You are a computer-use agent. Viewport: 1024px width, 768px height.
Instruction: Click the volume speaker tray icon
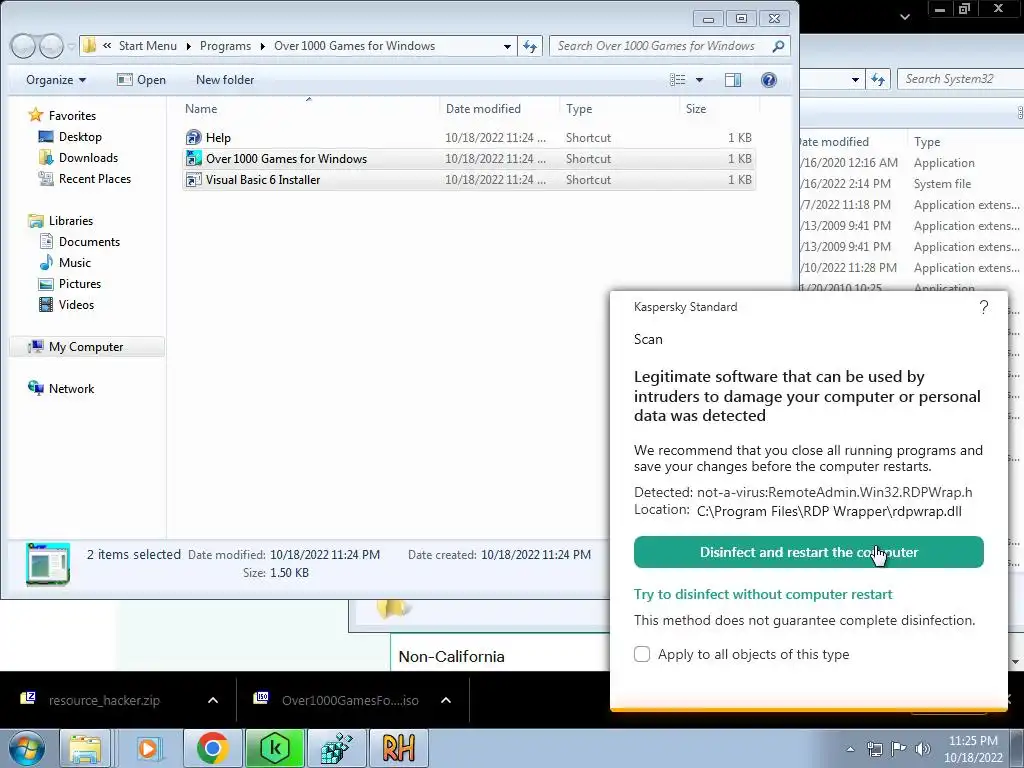point(923,749)
